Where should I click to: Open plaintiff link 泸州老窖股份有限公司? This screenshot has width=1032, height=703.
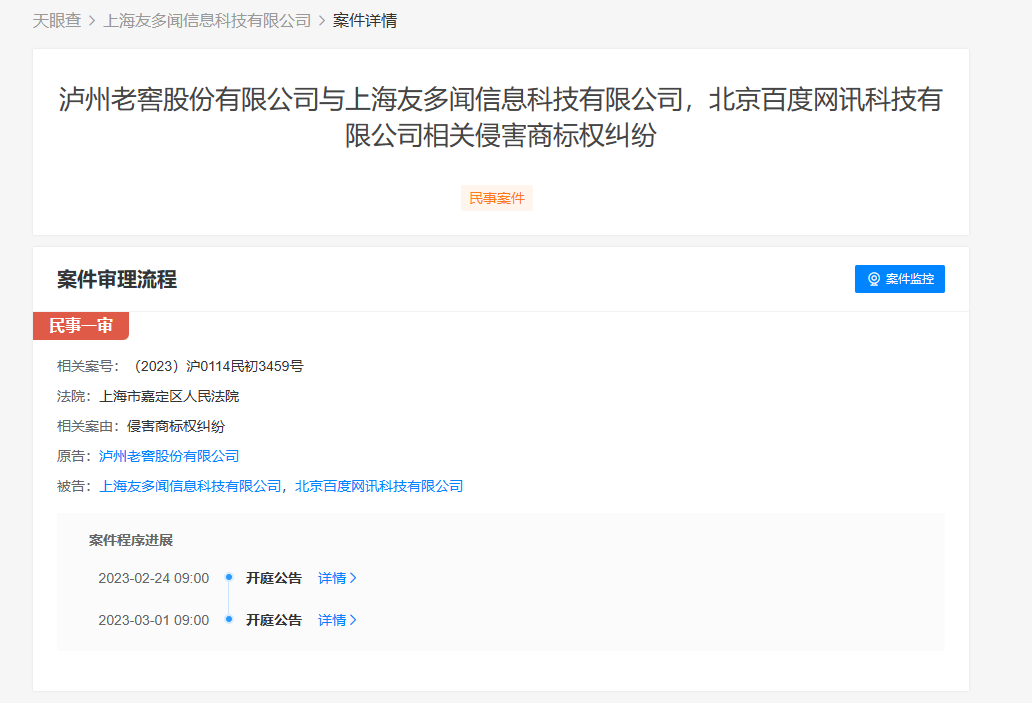(x=169, y=456)
